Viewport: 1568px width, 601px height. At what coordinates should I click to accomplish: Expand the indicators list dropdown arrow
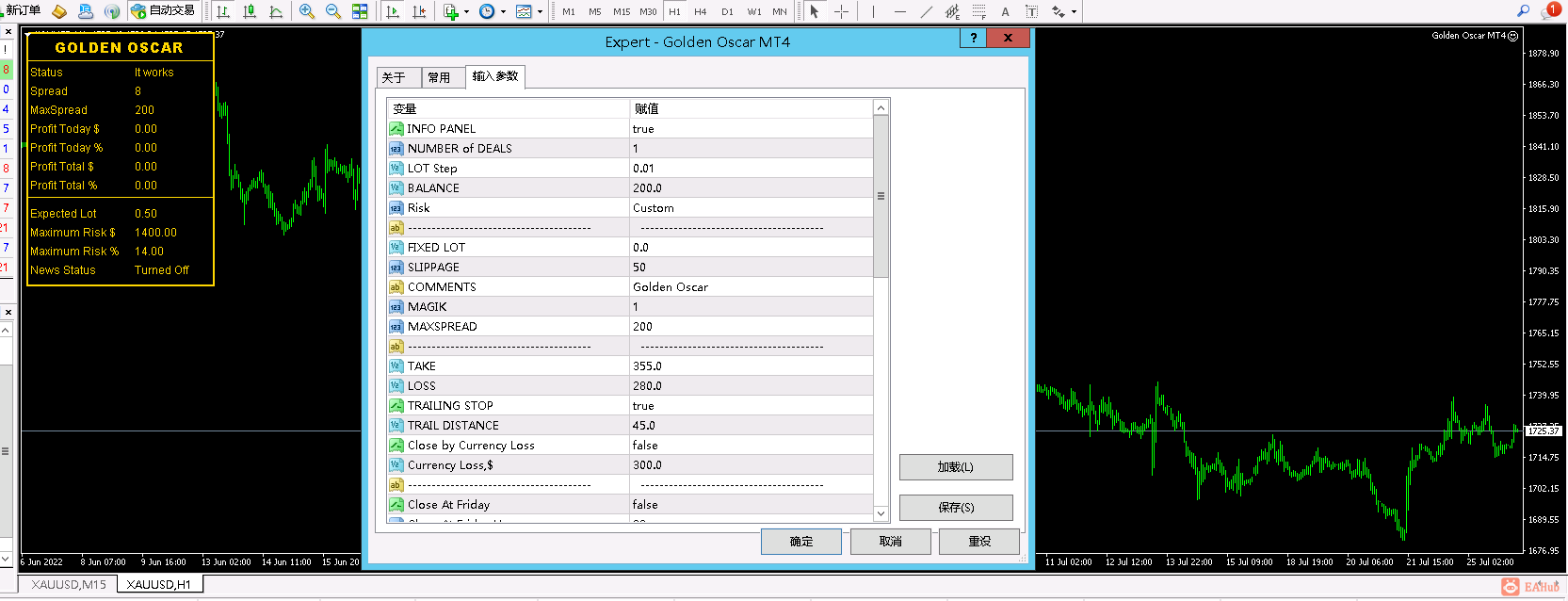pyautogui.click(x=466, y=12)
